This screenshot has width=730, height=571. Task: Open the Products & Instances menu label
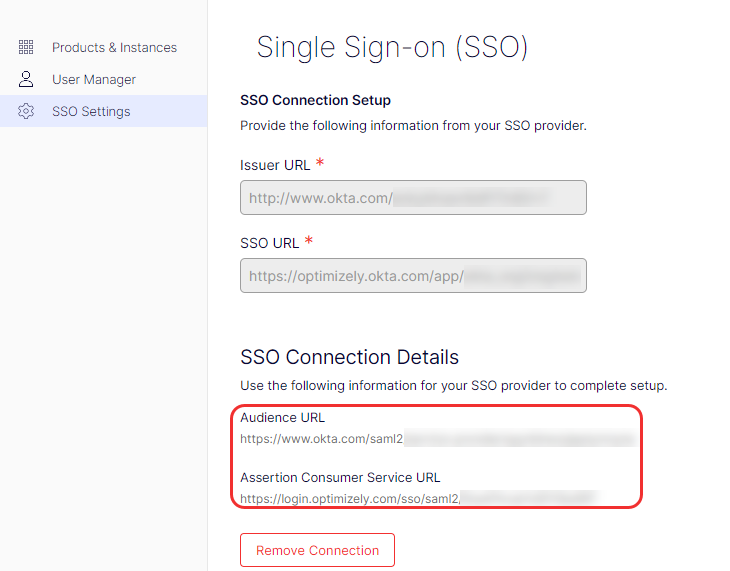pyautogui.click(x=114, y=47)
